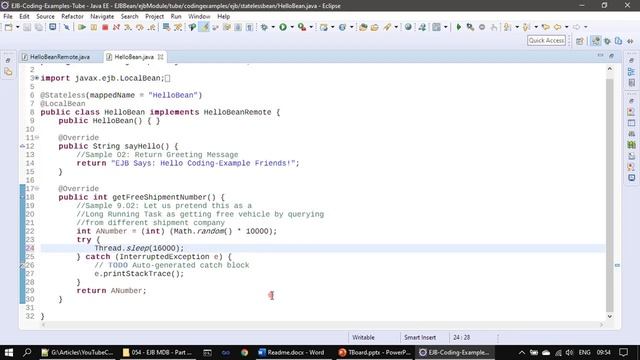This screenshot has height=360, width=640.
Task: Click the editor horizontal scrollbar
Action: click(322, 325)
